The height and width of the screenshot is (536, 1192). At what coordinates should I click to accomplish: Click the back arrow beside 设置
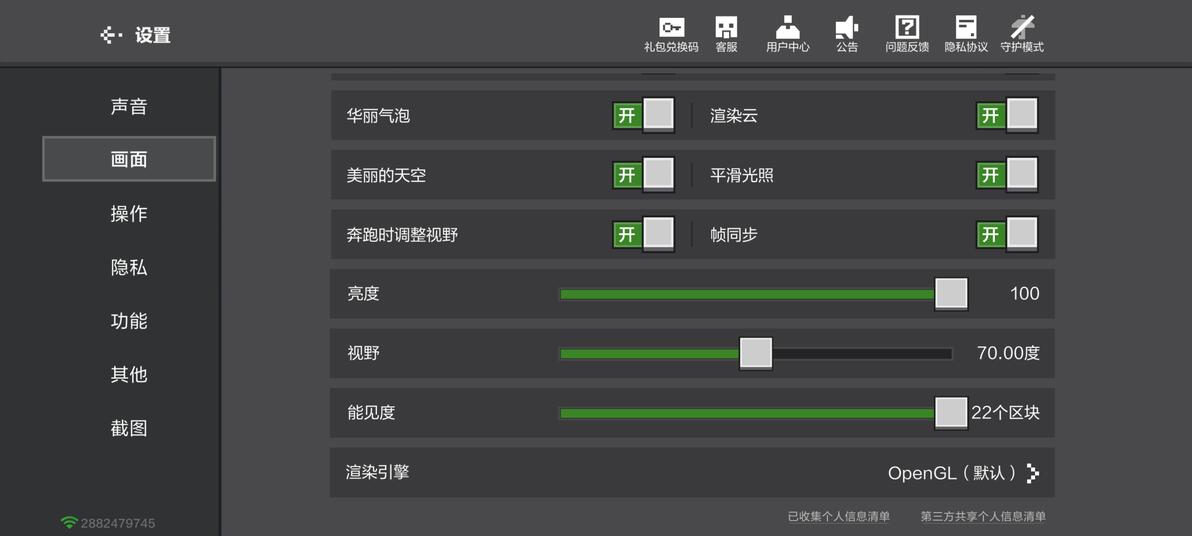(x=112, y=35)
